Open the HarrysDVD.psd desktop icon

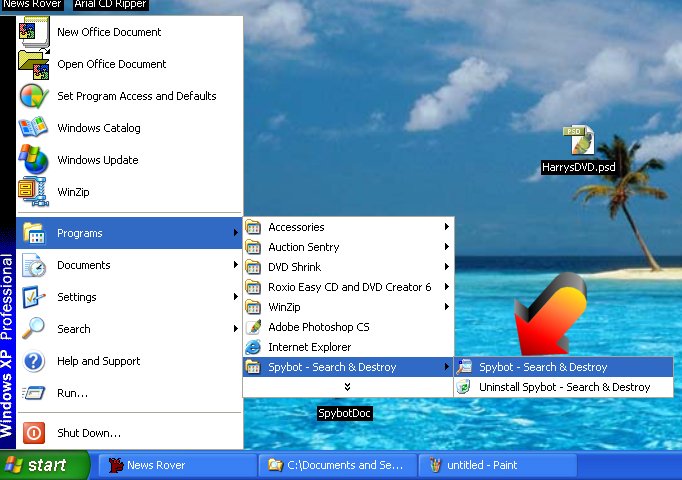[x=578, y=142]
